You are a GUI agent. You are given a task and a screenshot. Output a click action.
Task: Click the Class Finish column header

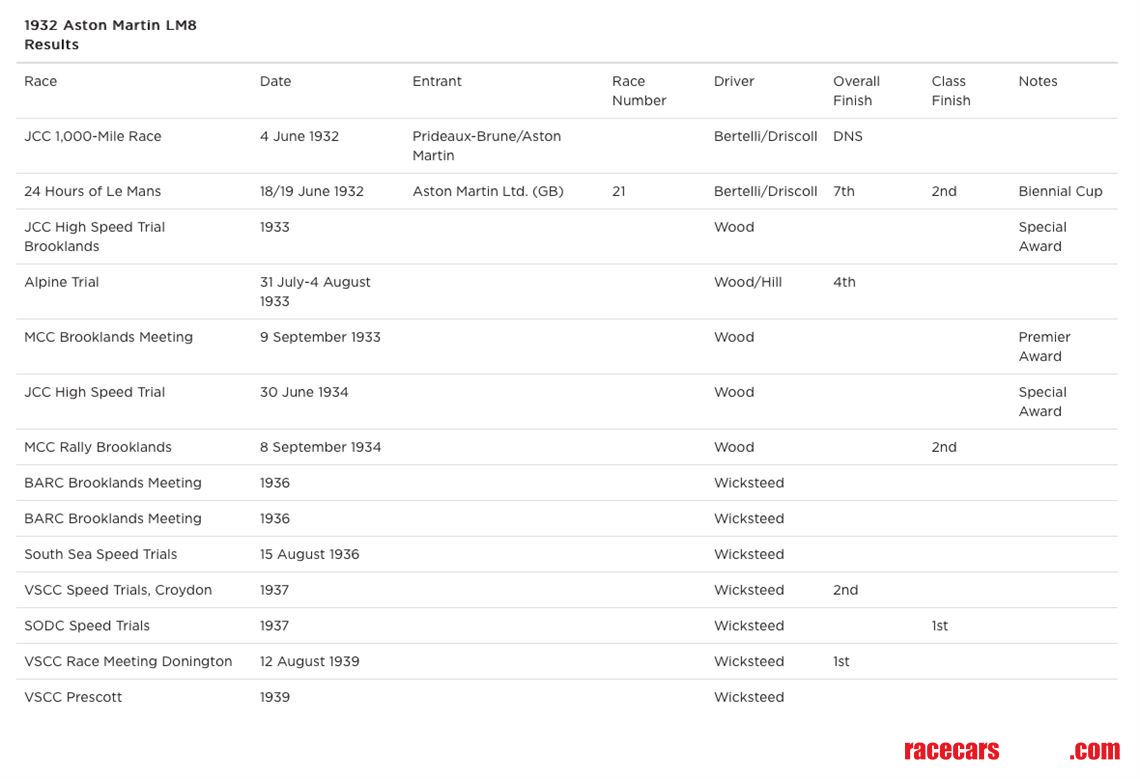point(950,90)
